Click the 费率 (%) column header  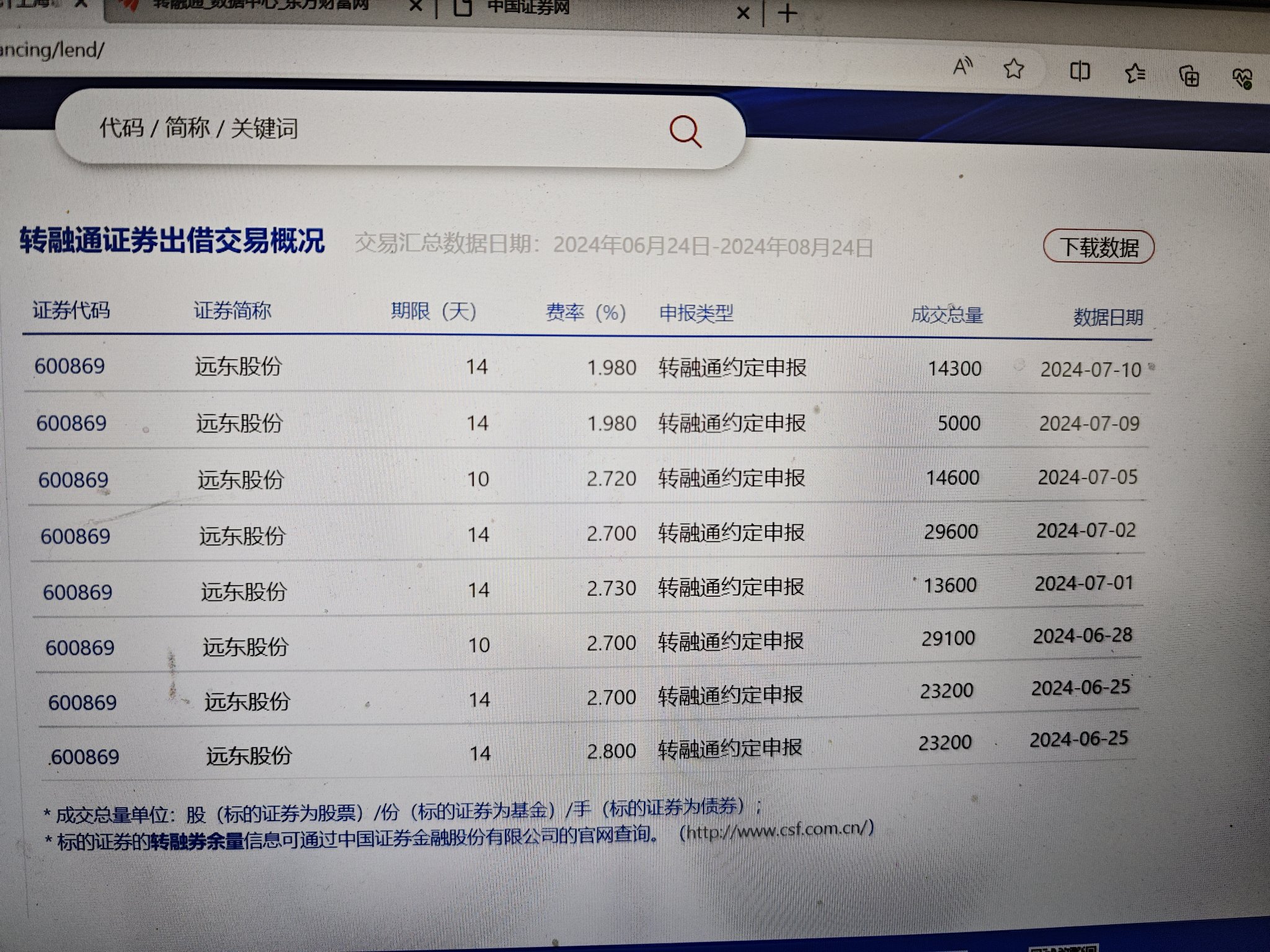tap(585, 312)
